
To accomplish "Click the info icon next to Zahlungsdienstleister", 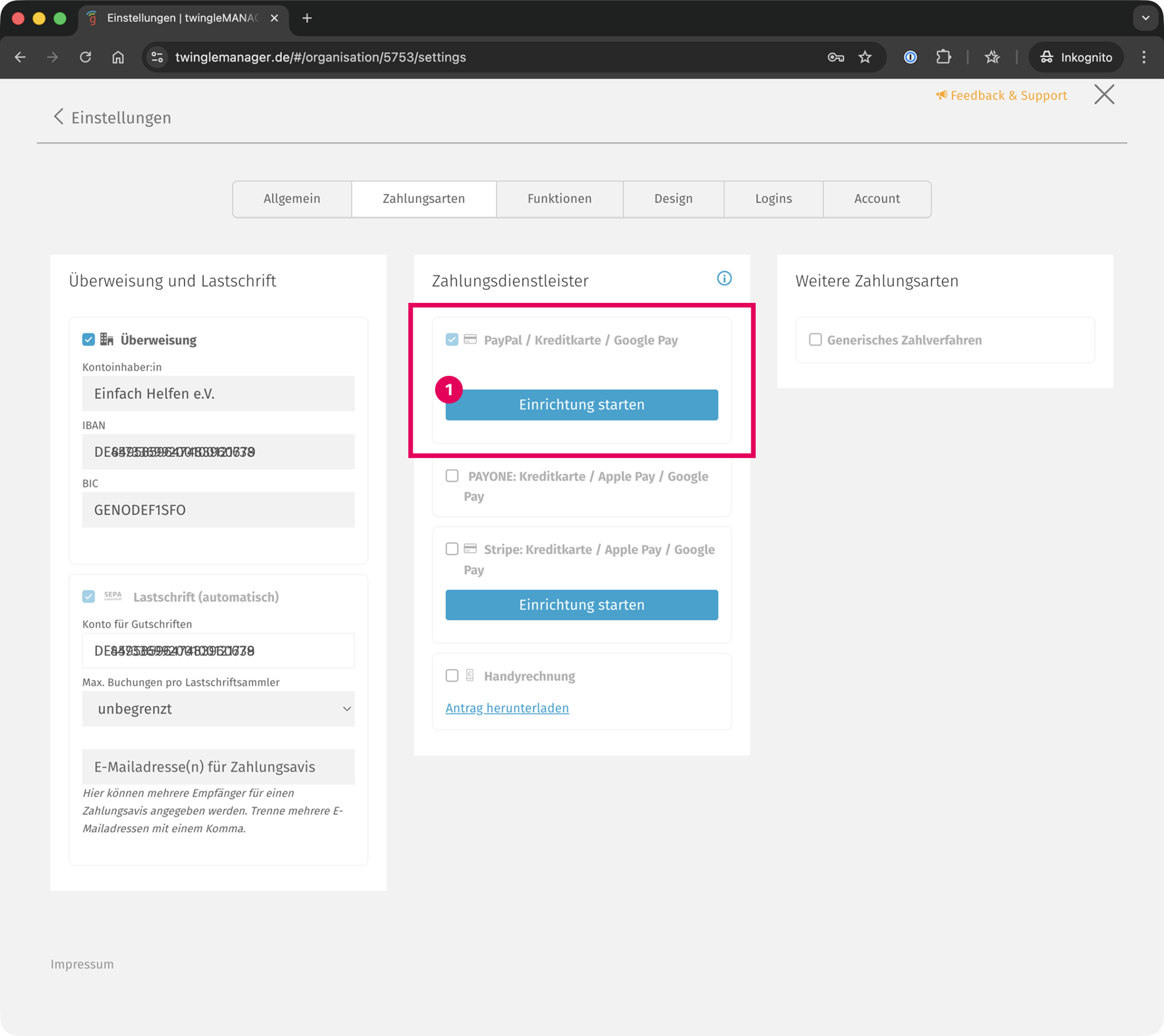I will click(x=724, y=278).
